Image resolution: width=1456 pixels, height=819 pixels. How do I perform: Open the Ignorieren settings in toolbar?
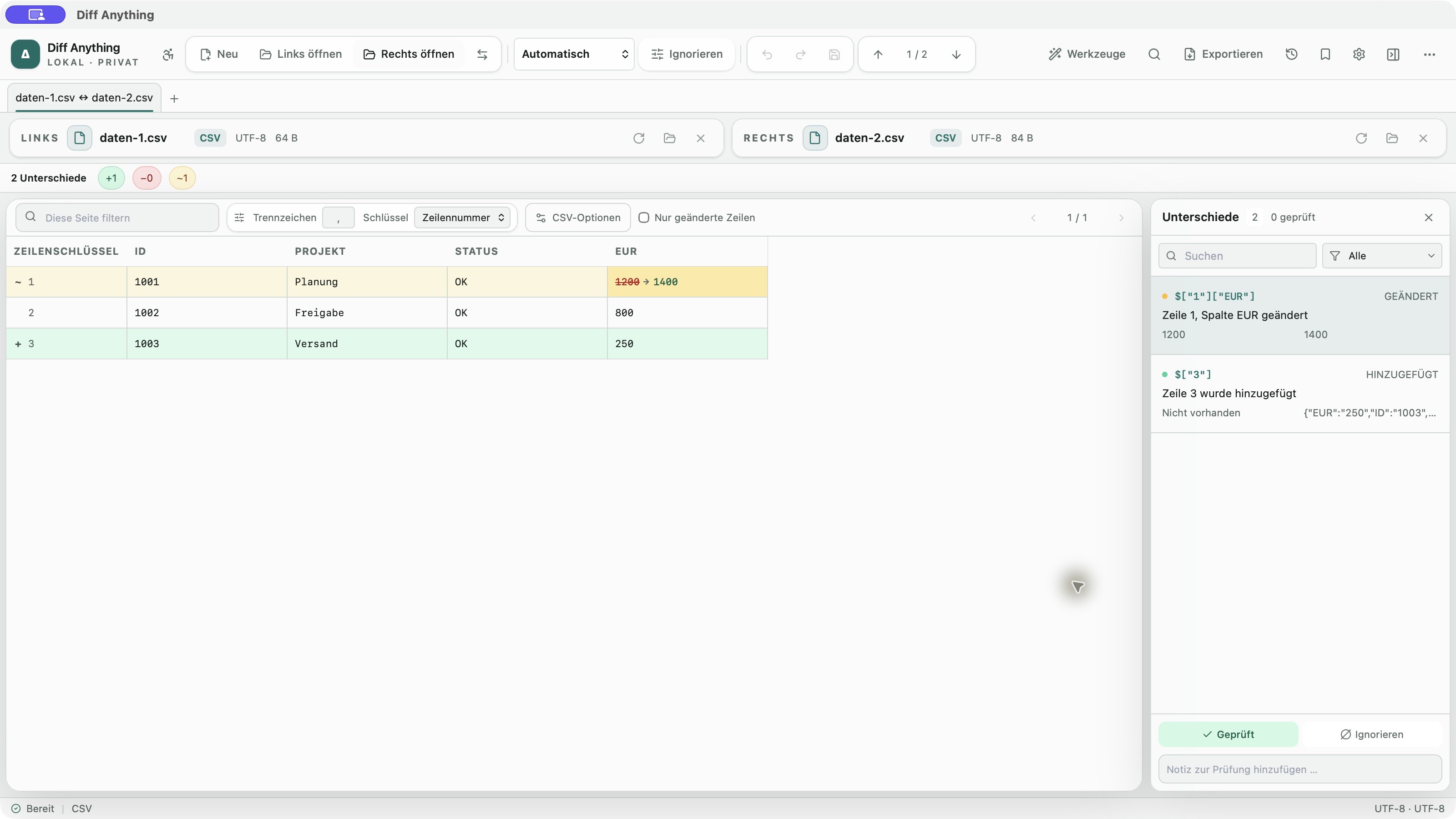[687, 54]
